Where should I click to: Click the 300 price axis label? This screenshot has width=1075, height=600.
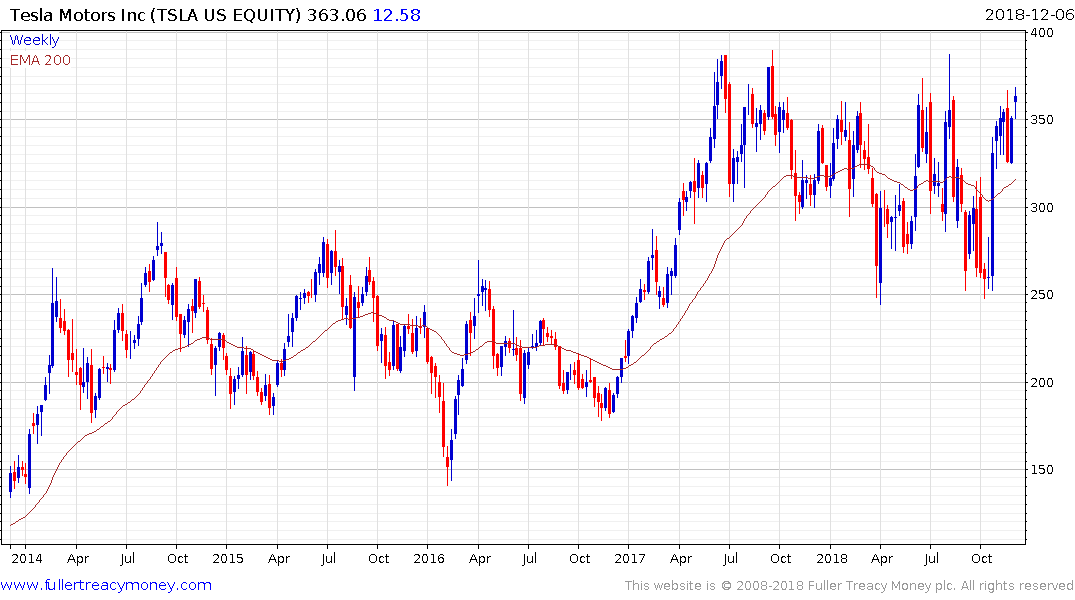[1042, 207]
